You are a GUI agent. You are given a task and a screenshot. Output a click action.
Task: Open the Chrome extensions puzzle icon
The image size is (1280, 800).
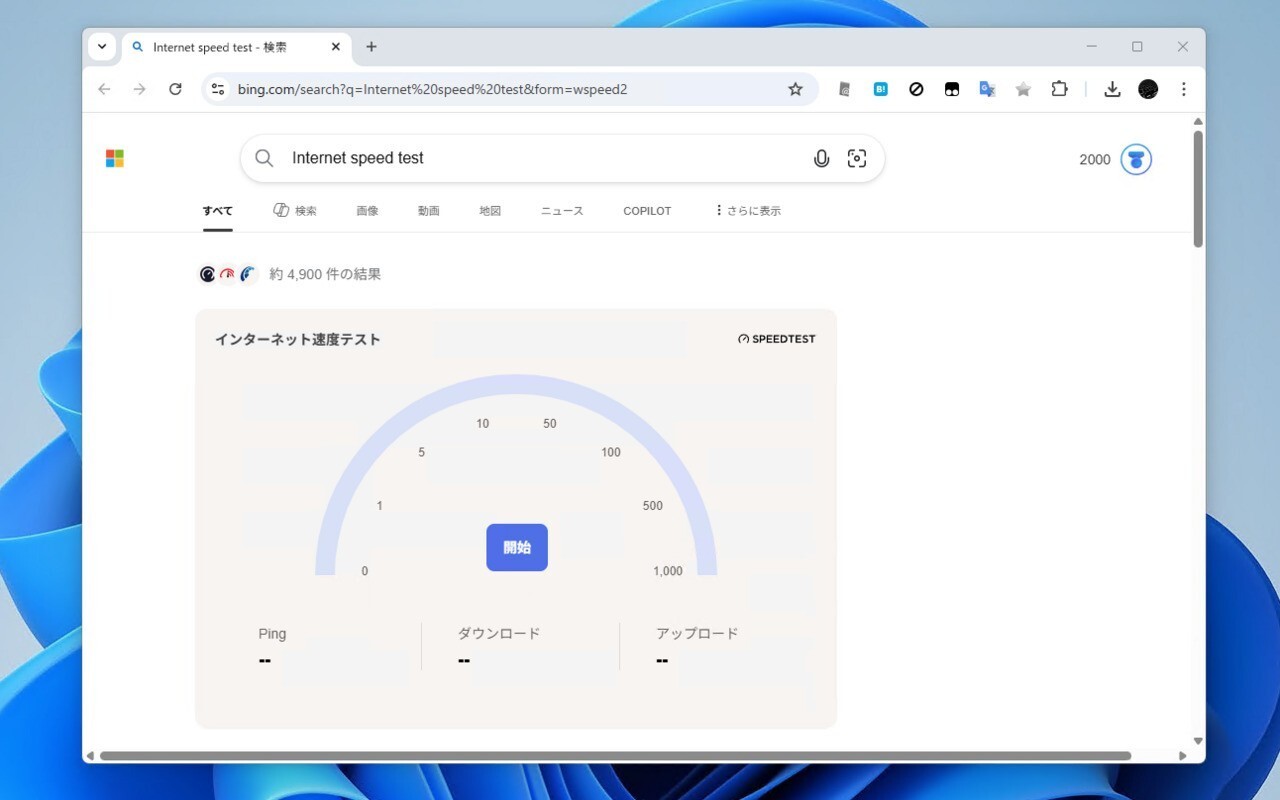click(x=1059, y=89)
